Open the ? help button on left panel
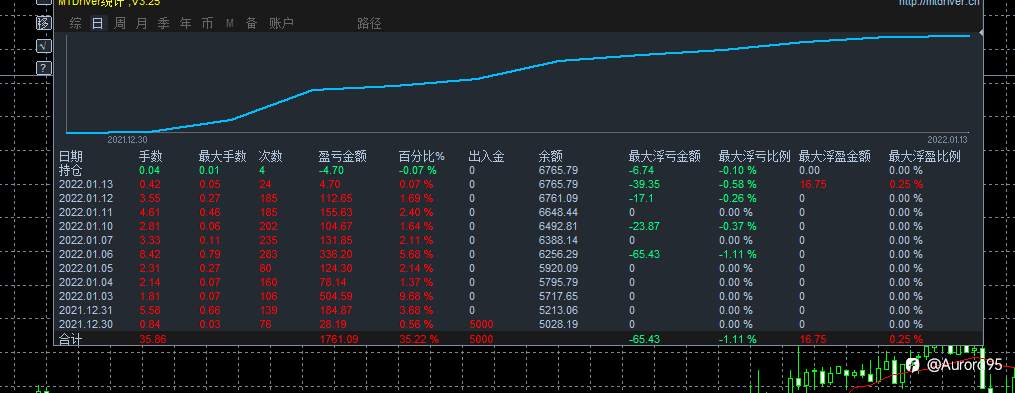 (x=43, y=67)
